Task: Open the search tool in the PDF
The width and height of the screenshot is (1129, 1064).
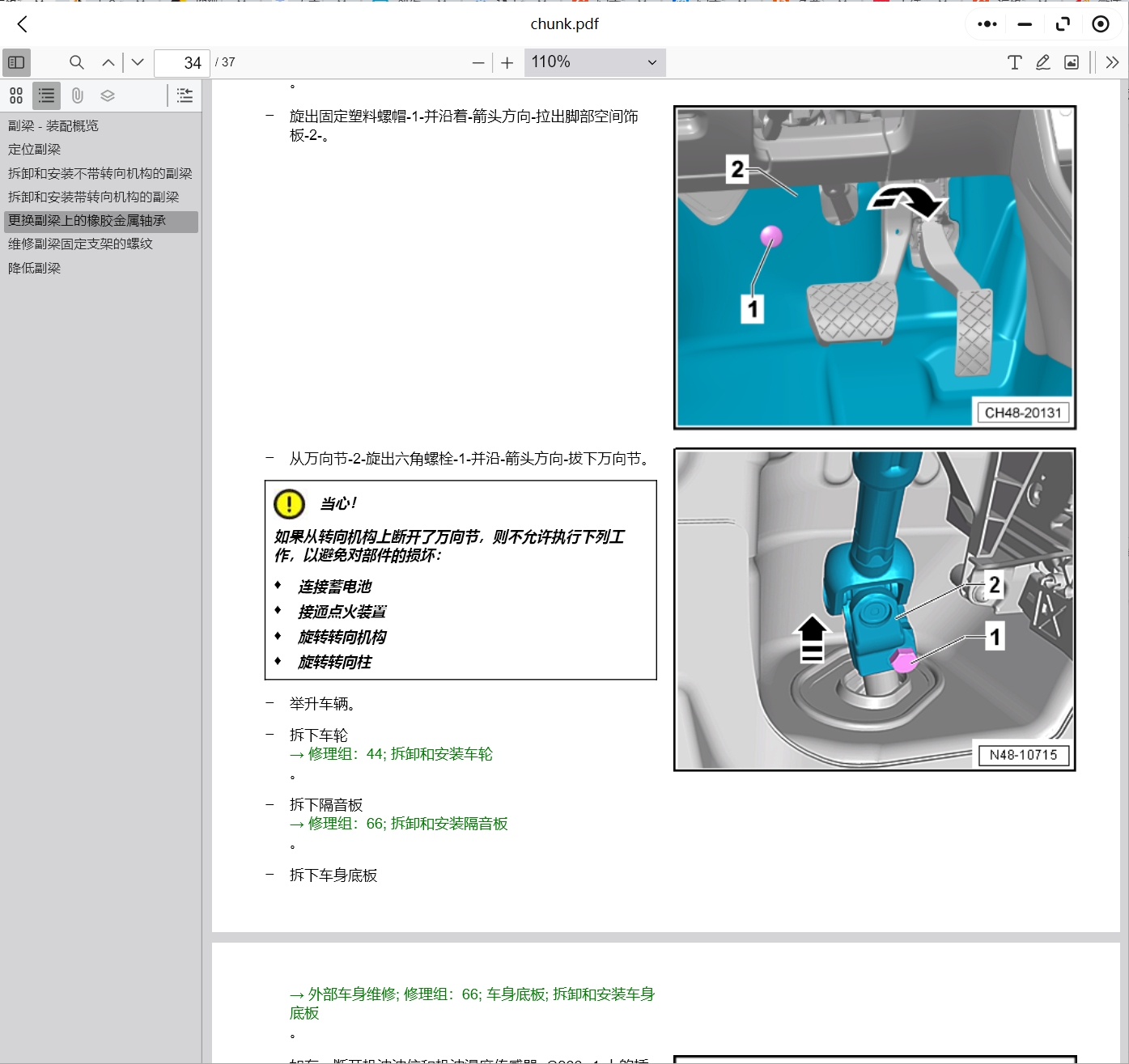Action: point(76,62)
